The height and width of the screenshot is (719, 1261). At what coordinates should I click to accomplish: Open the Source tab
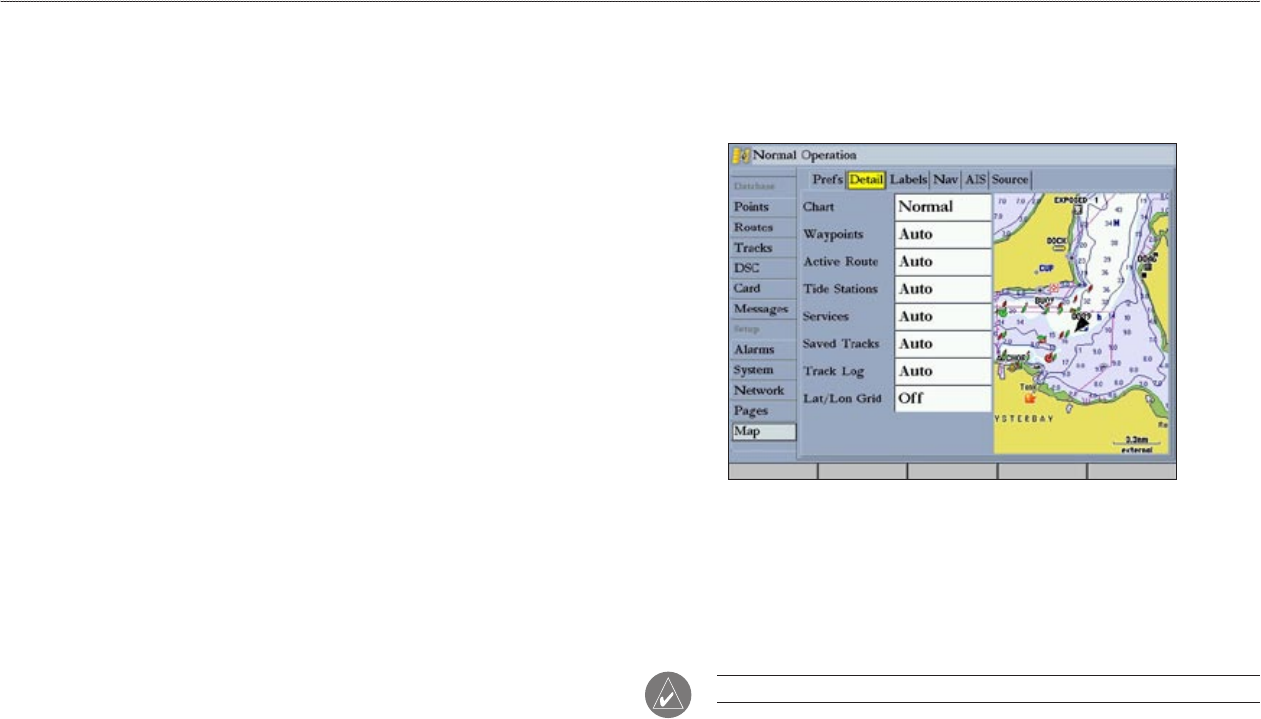tap(1010, 180)
